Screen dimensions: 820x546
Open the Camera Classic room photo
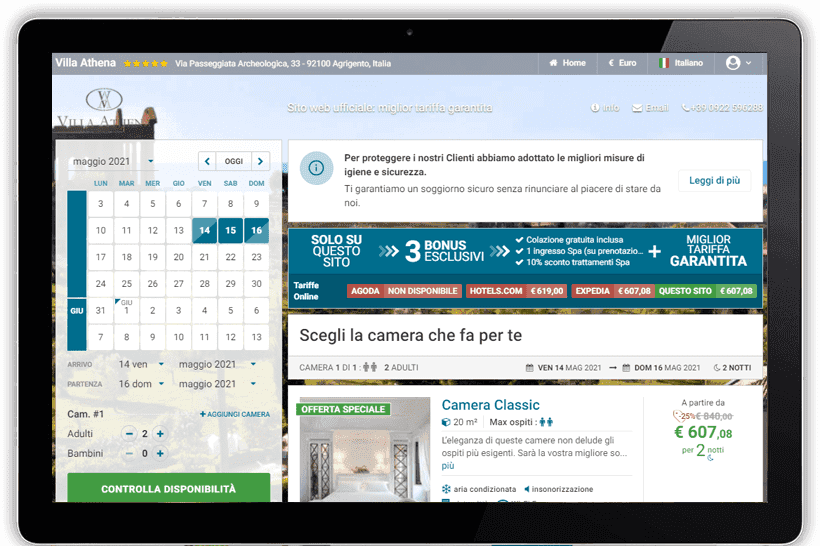pos(365,450)
